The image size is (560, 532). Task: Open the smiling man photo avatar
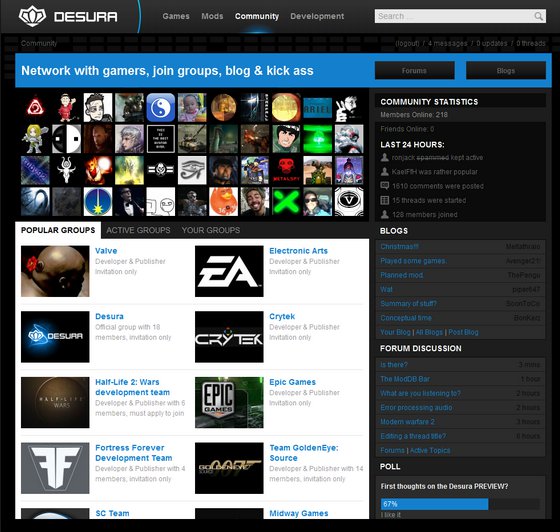[255, 202]
